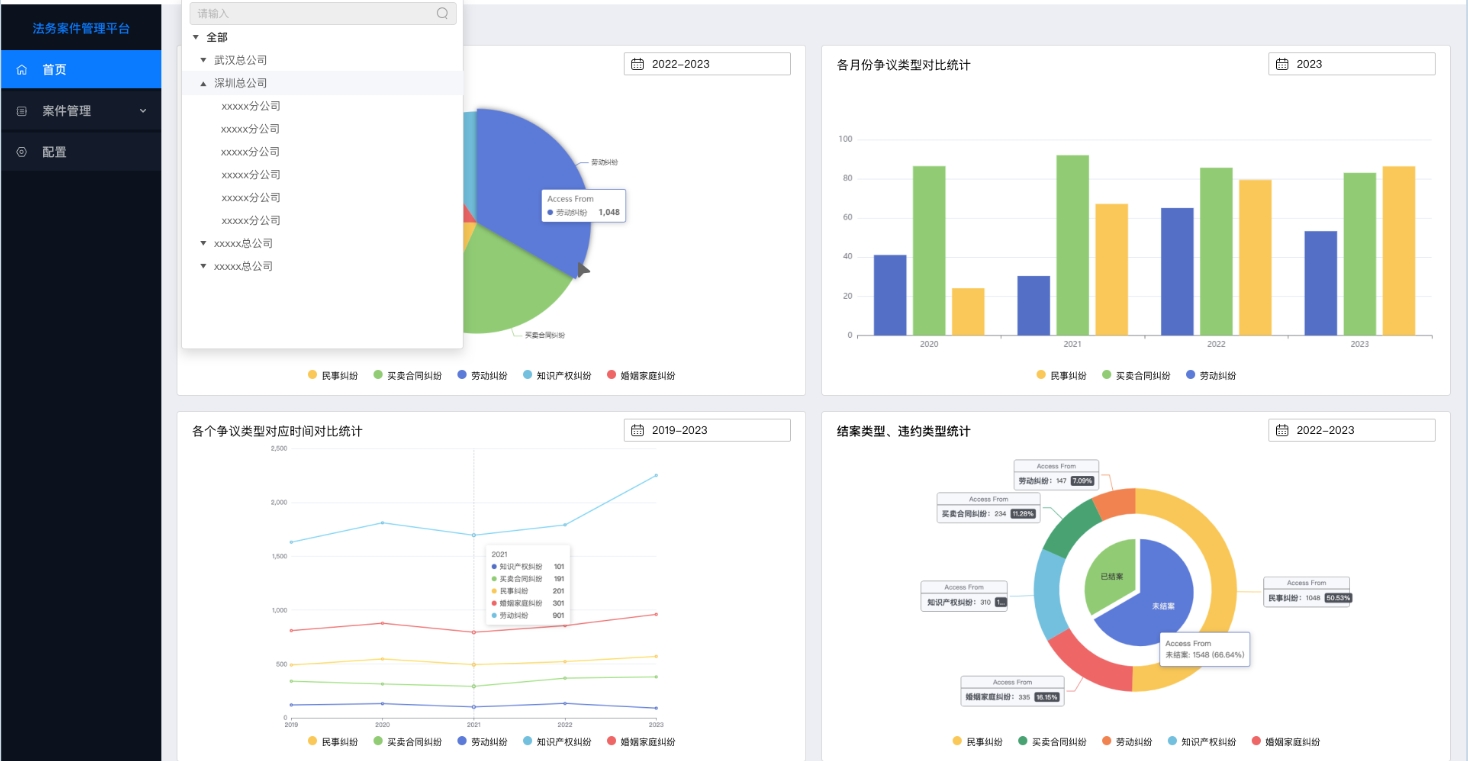Click the yellow 2023 bar in bar chart

pos(1399,251)
